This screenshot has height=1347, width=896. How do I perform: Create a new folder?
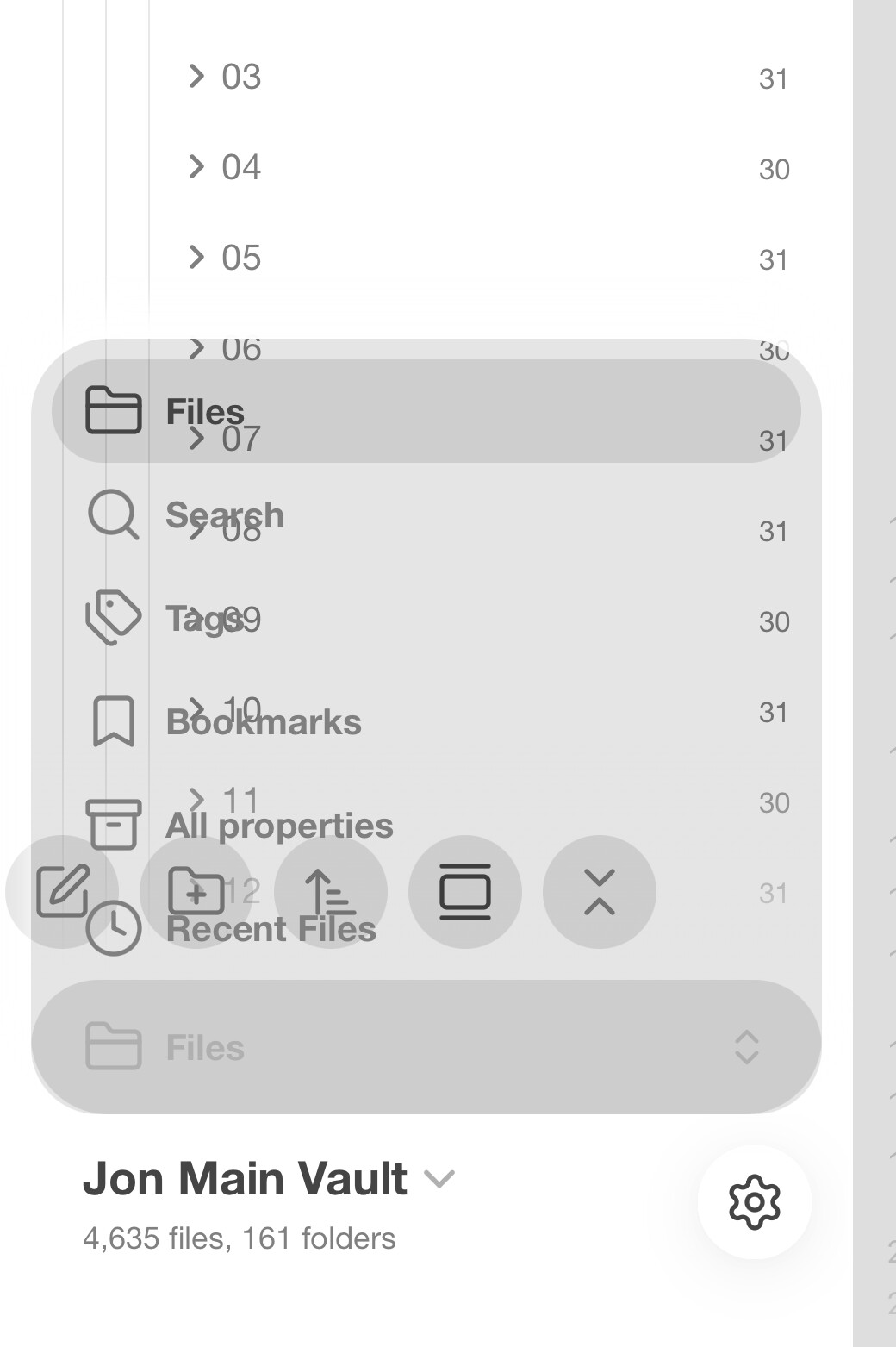tap(196, 891)
